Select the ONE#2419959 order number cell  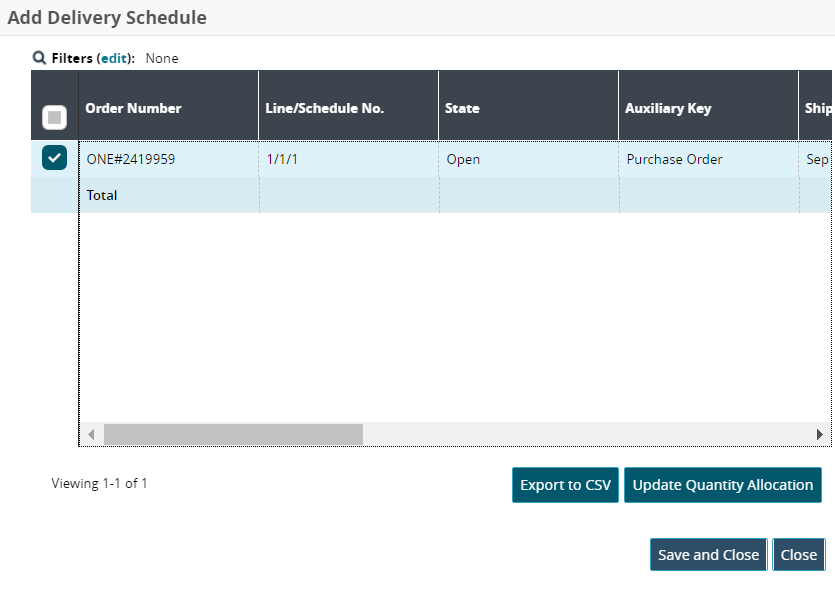[131, 159]
